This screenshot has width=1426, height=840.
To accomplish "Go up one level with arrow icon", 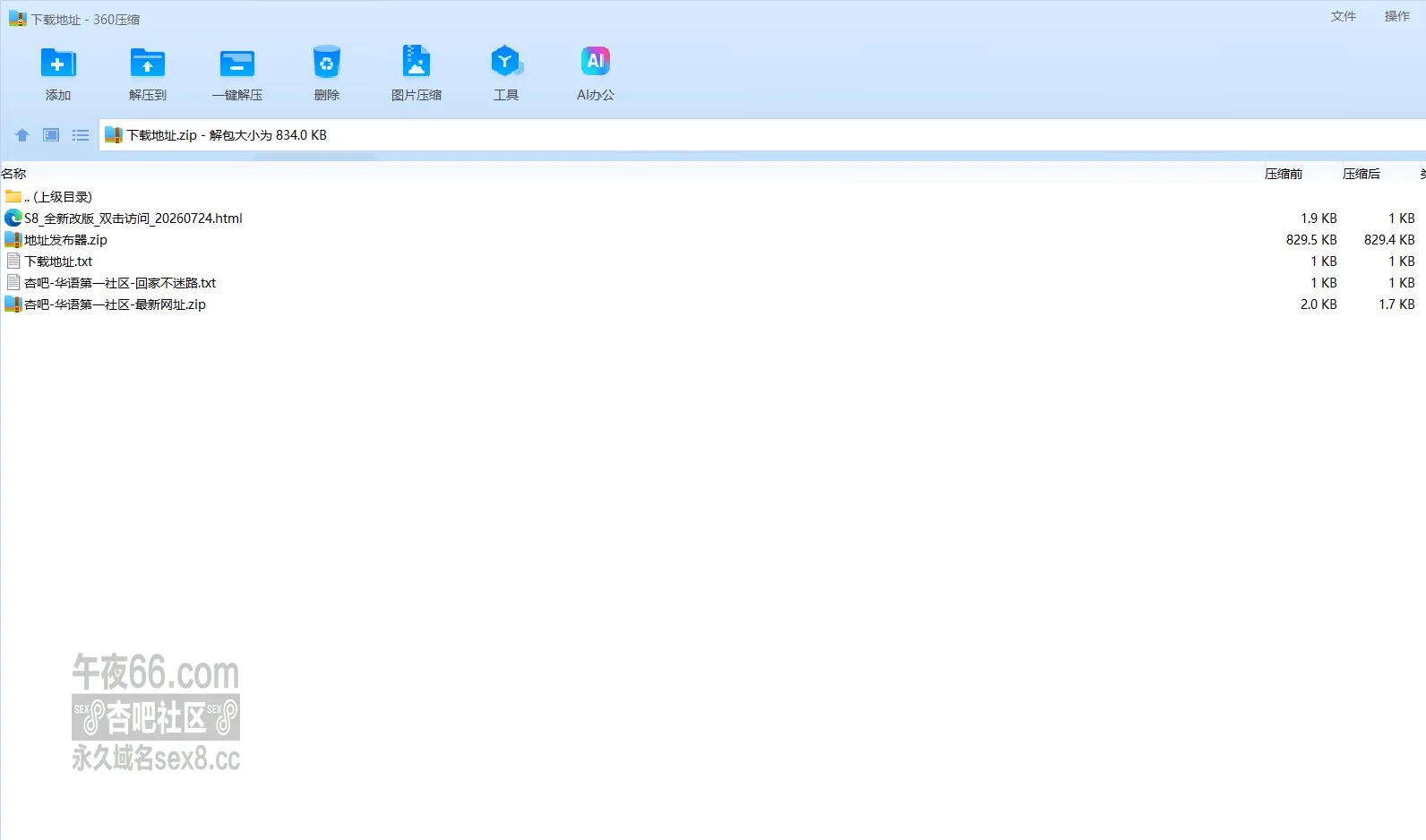I will 22,135.
